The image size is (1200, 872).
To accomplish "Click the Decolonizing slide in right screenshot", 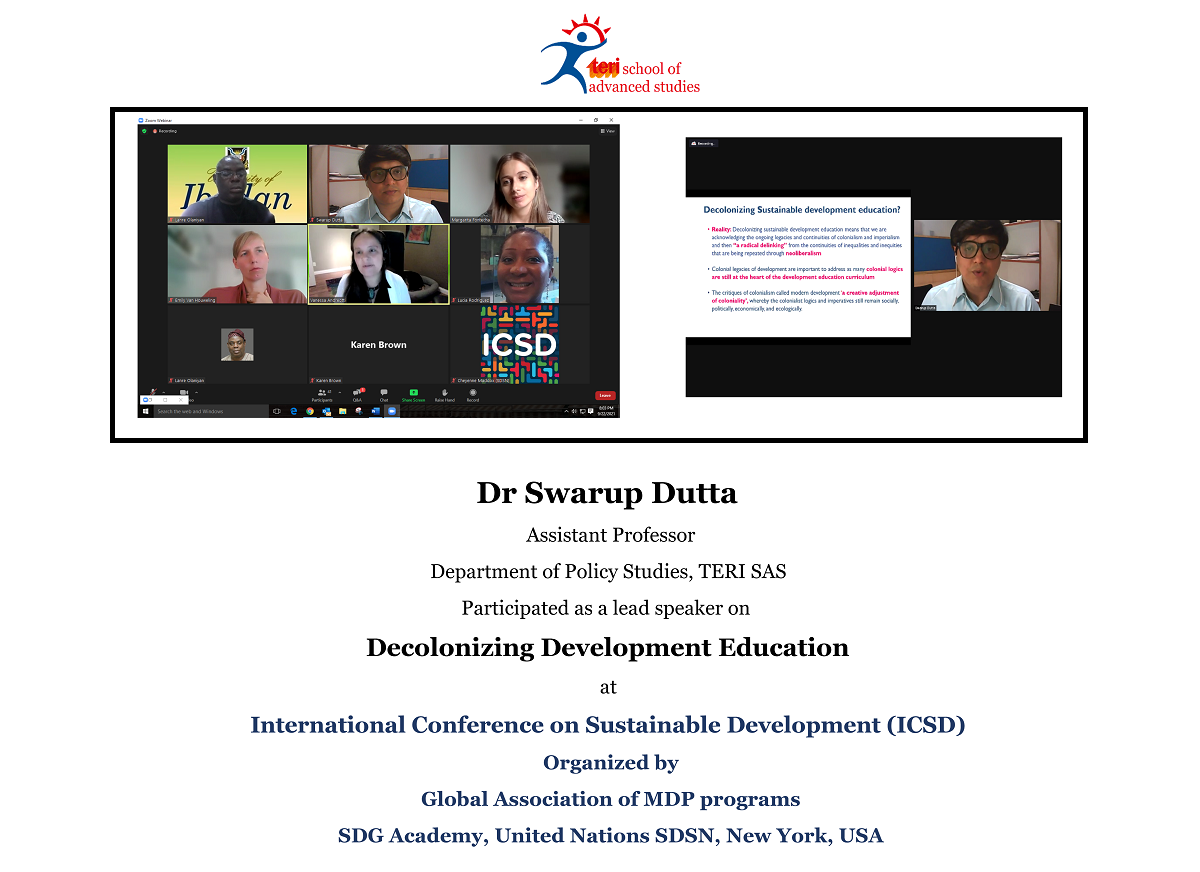I will [x=798, y=267].
